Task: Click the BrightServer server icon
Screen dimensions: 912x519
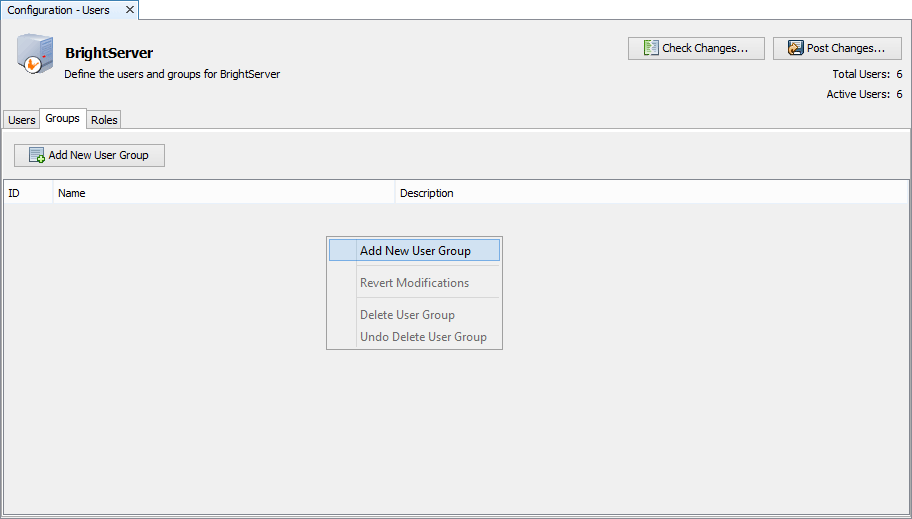Action: coord(33,55)
